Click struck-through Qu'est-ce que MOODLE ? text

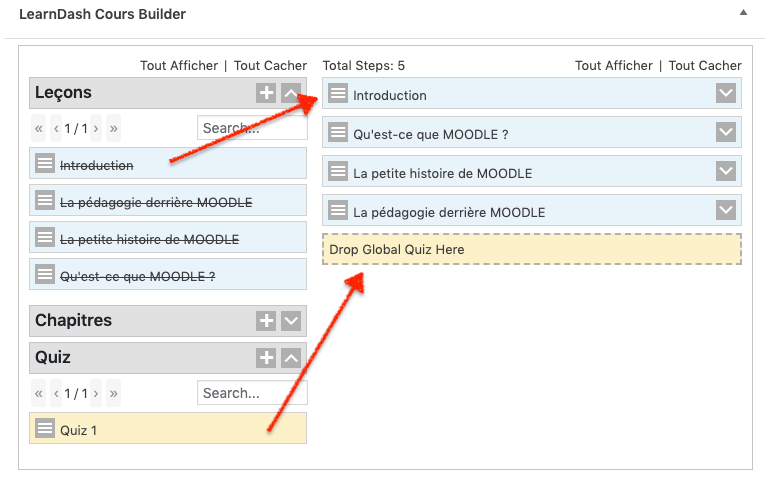pos(138,276)
